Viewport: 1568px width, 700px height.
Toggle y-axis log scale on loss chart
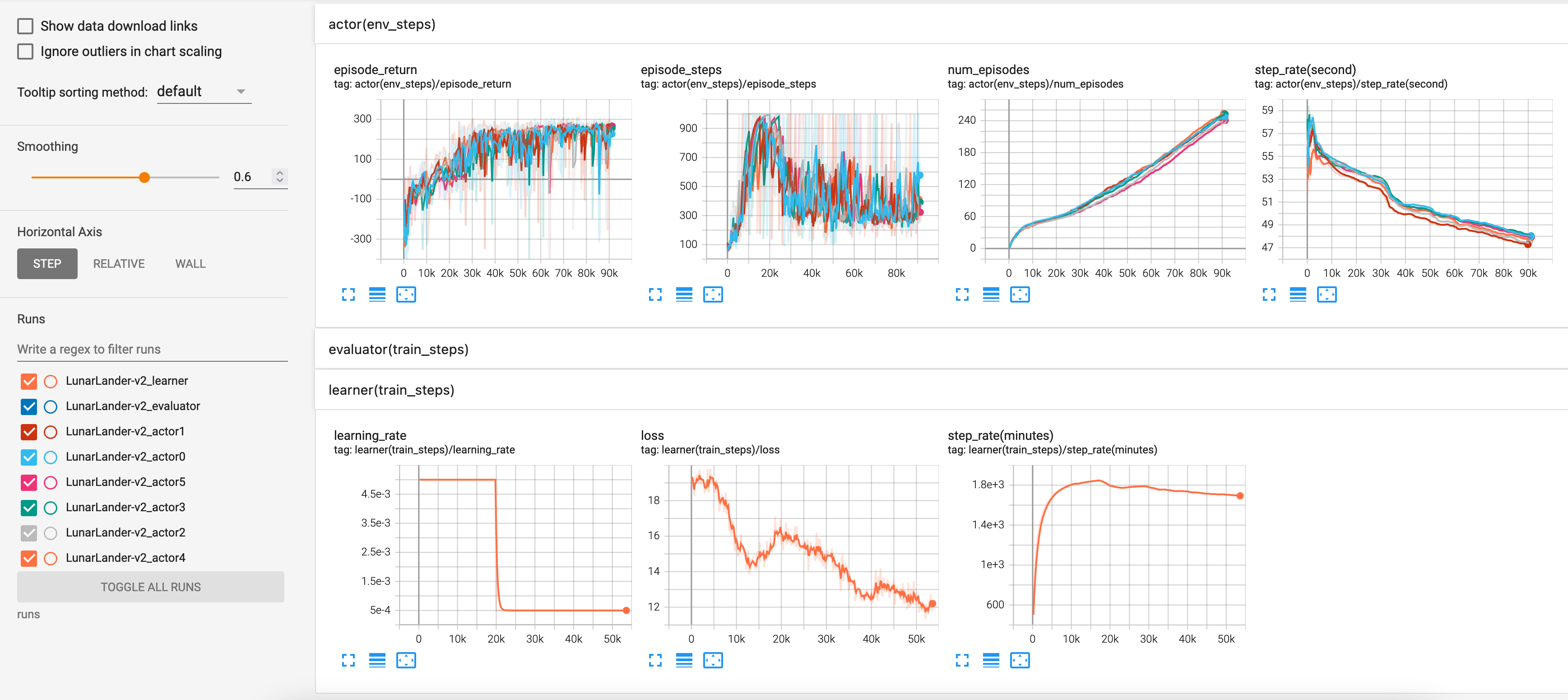(x=684, y=660)
